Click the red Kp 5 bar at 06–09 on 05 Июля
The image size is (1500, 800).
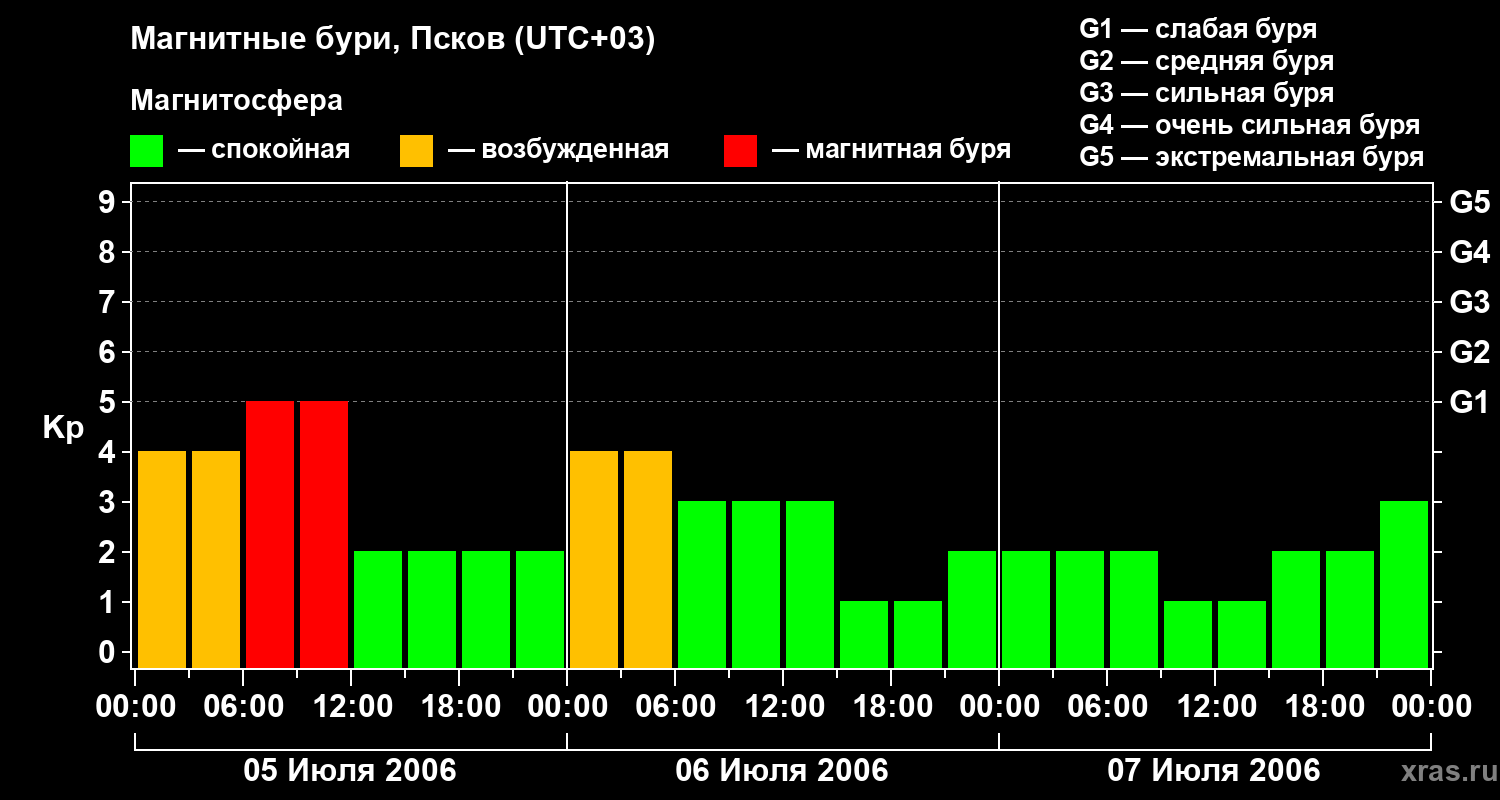point(270,535)
